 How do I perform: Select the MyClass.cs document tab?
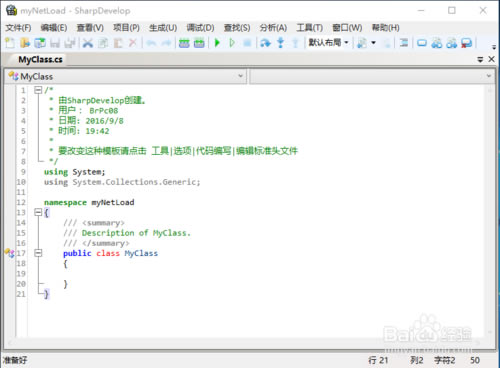tap(40, 60)
